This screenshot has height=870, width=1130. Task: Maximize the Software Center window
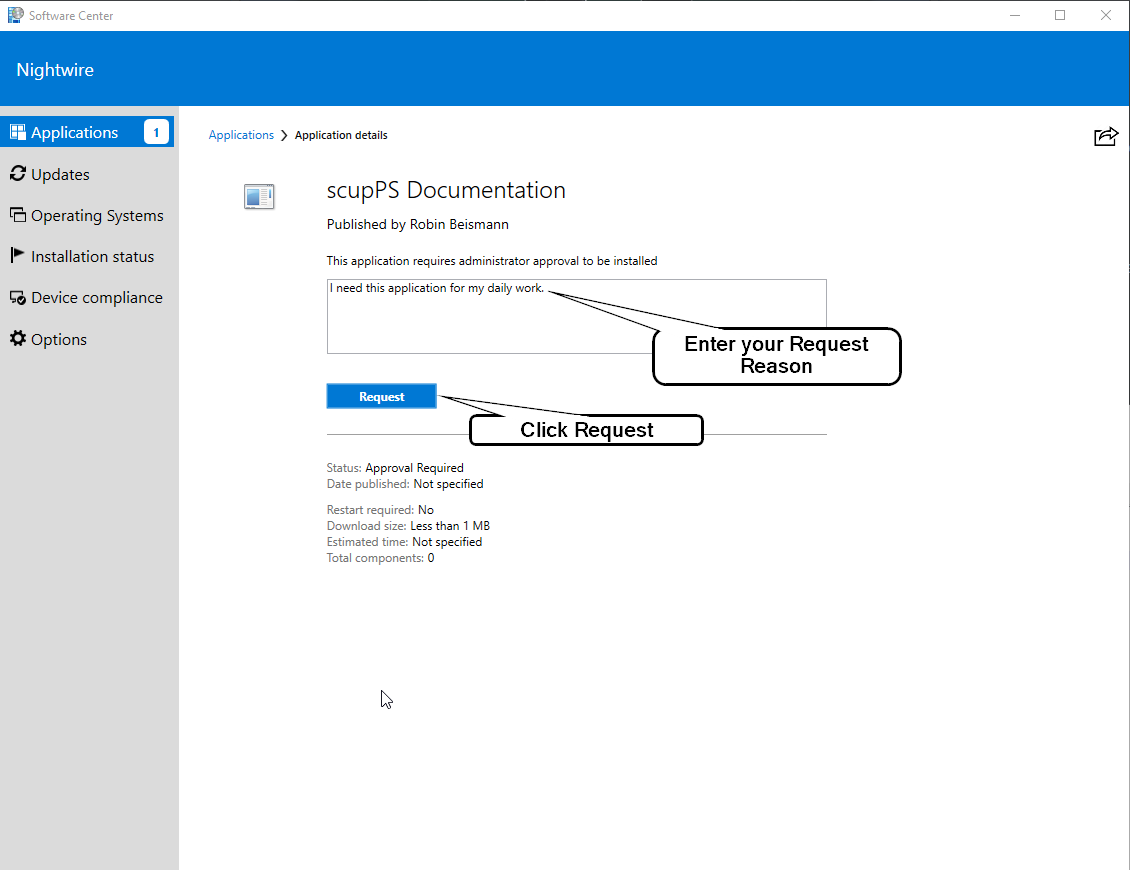tap(1060, 15)
